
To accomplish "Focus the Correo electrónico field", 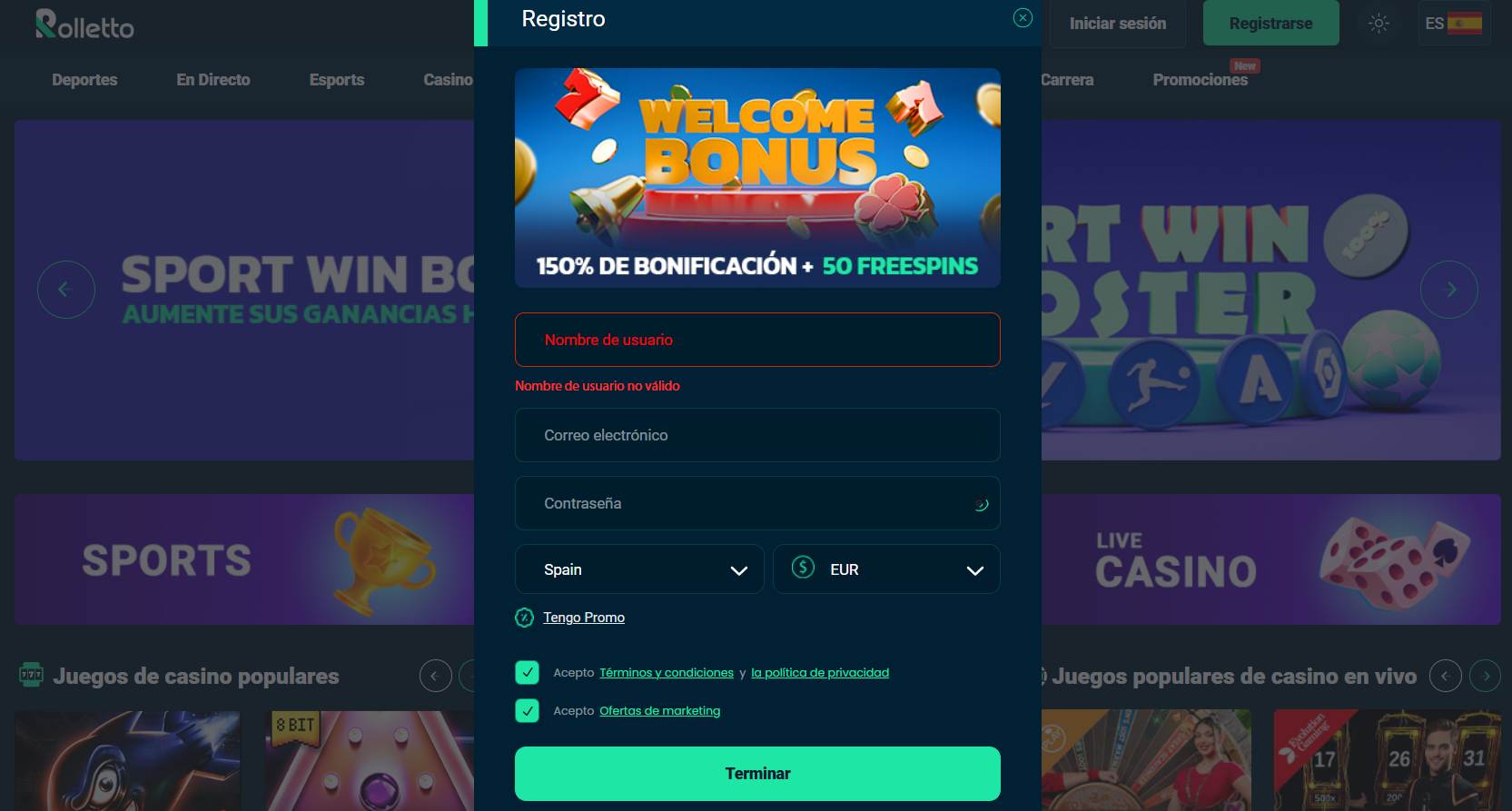I will click(757, 435).
